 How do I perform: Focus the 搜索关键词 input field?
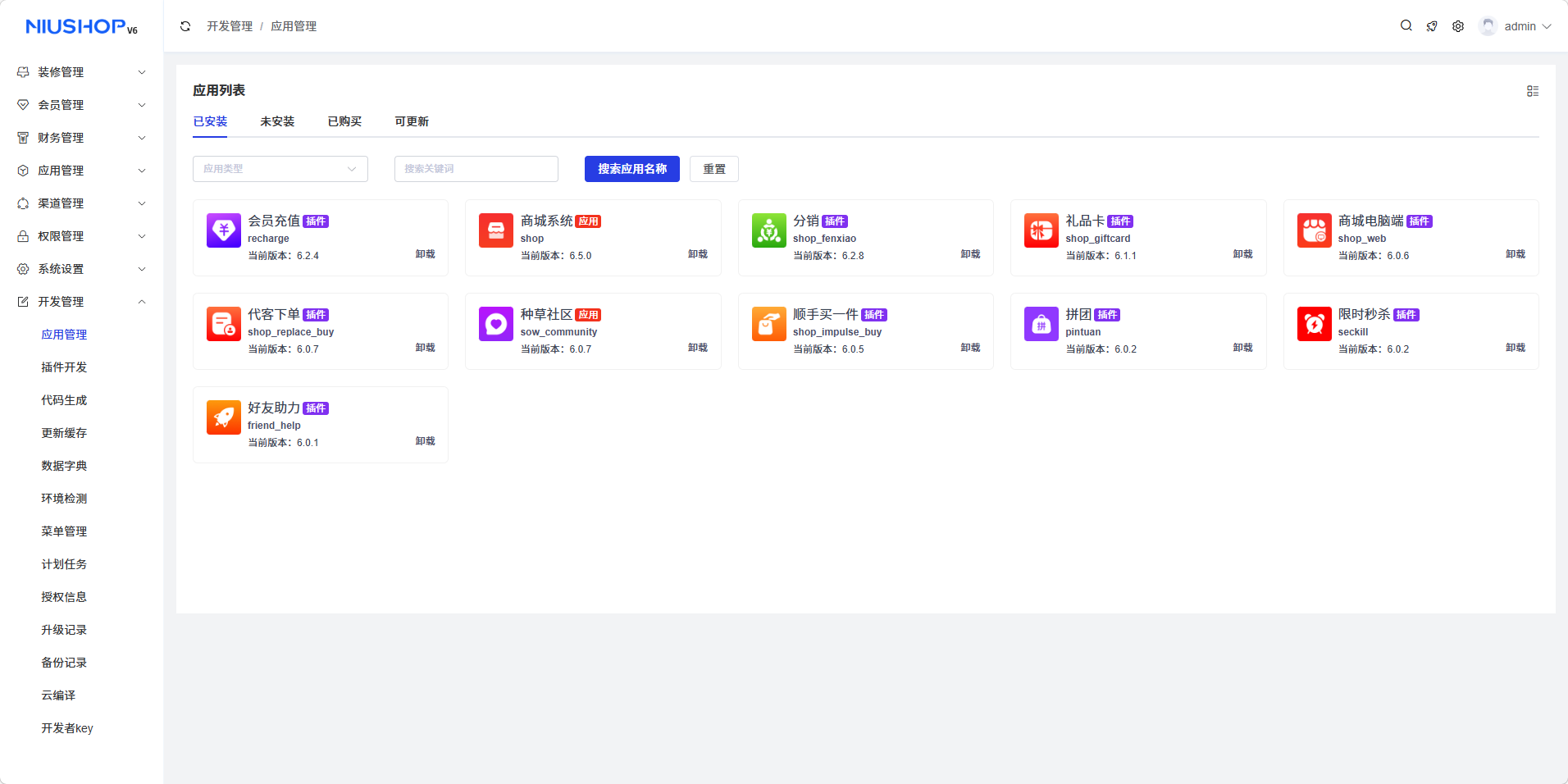tap(476, 169)
